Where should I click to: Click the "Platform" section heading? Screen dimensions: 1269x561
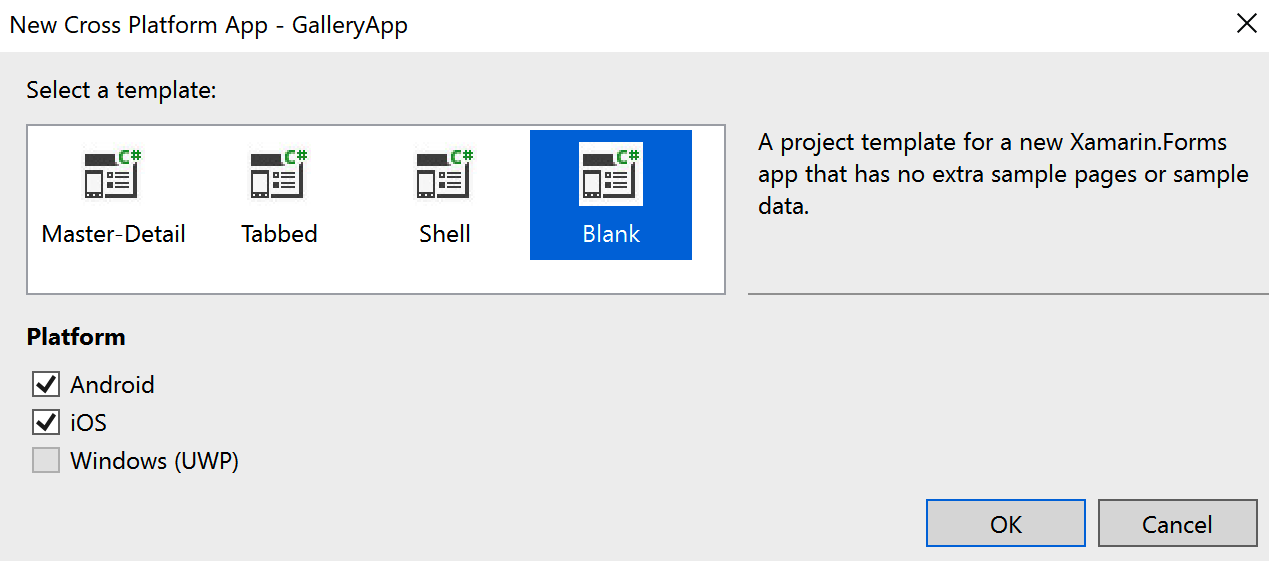76,337
